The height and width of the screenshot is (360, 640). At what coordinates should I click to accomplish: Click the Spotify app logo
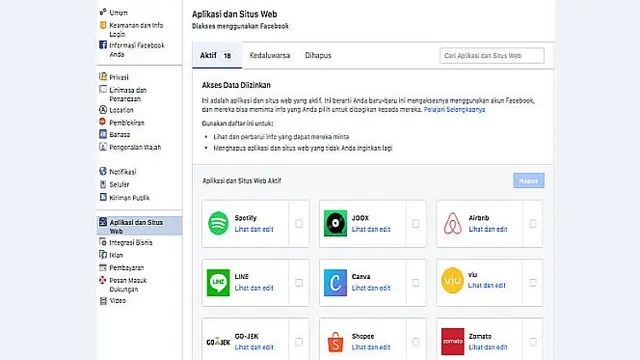(218, 223)
